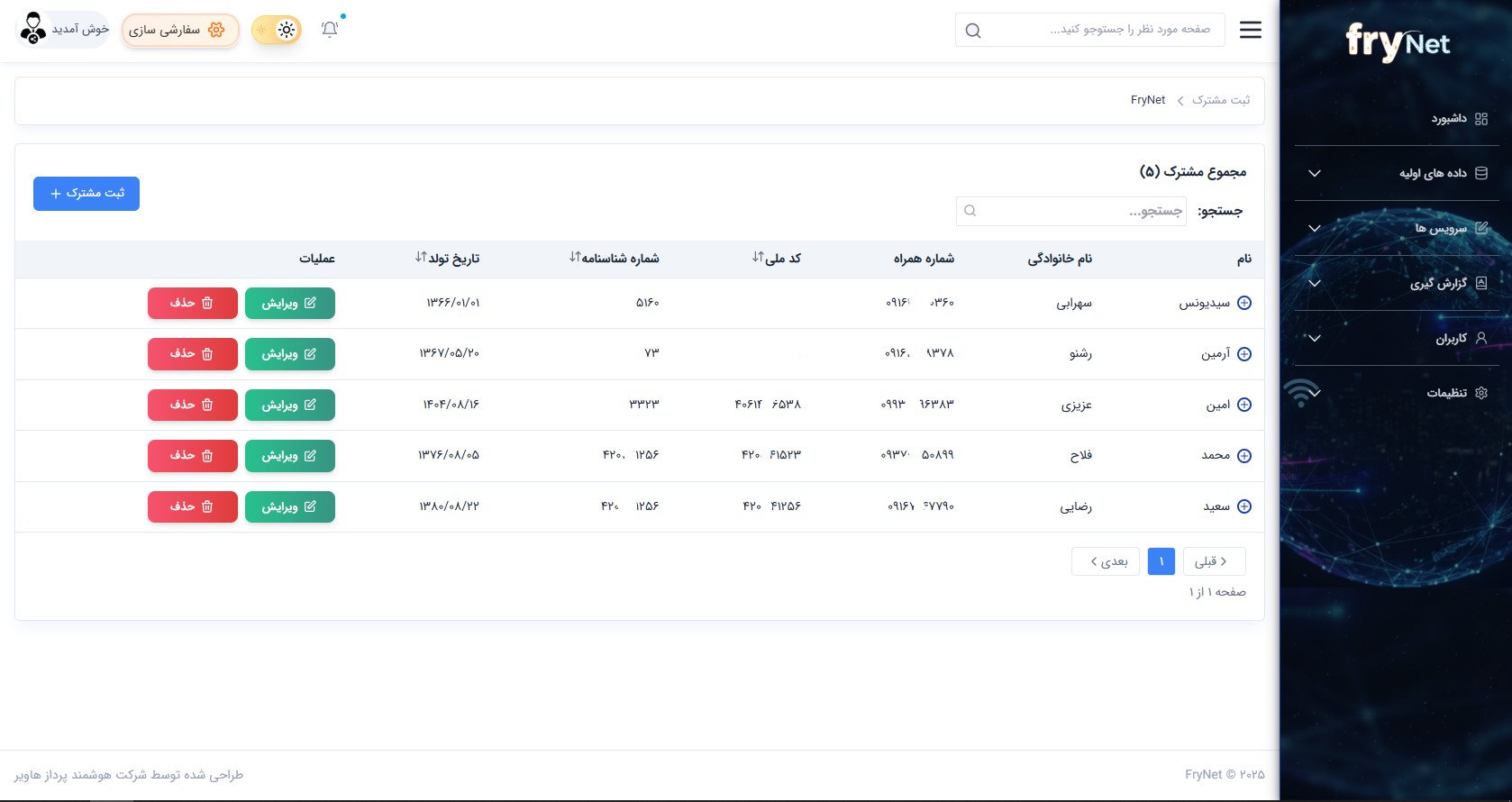Screen dimensions: 1512x802
Task: Click the user avatar خوش آمدید
Action: tap(64, 29)
